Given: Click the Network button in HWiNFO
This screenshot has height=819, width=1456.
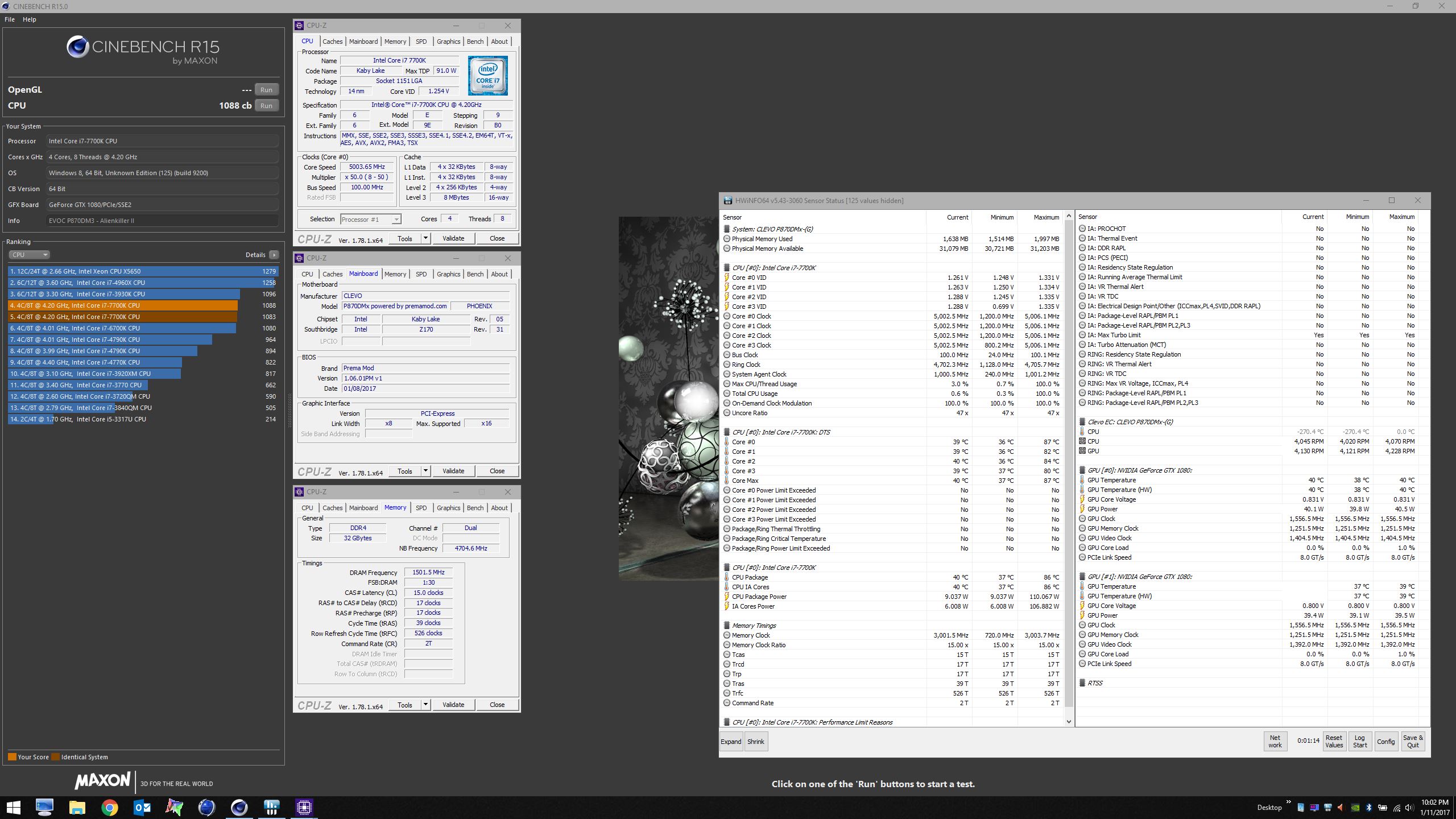Looking at the screenshot, I should pos(1275,742).
